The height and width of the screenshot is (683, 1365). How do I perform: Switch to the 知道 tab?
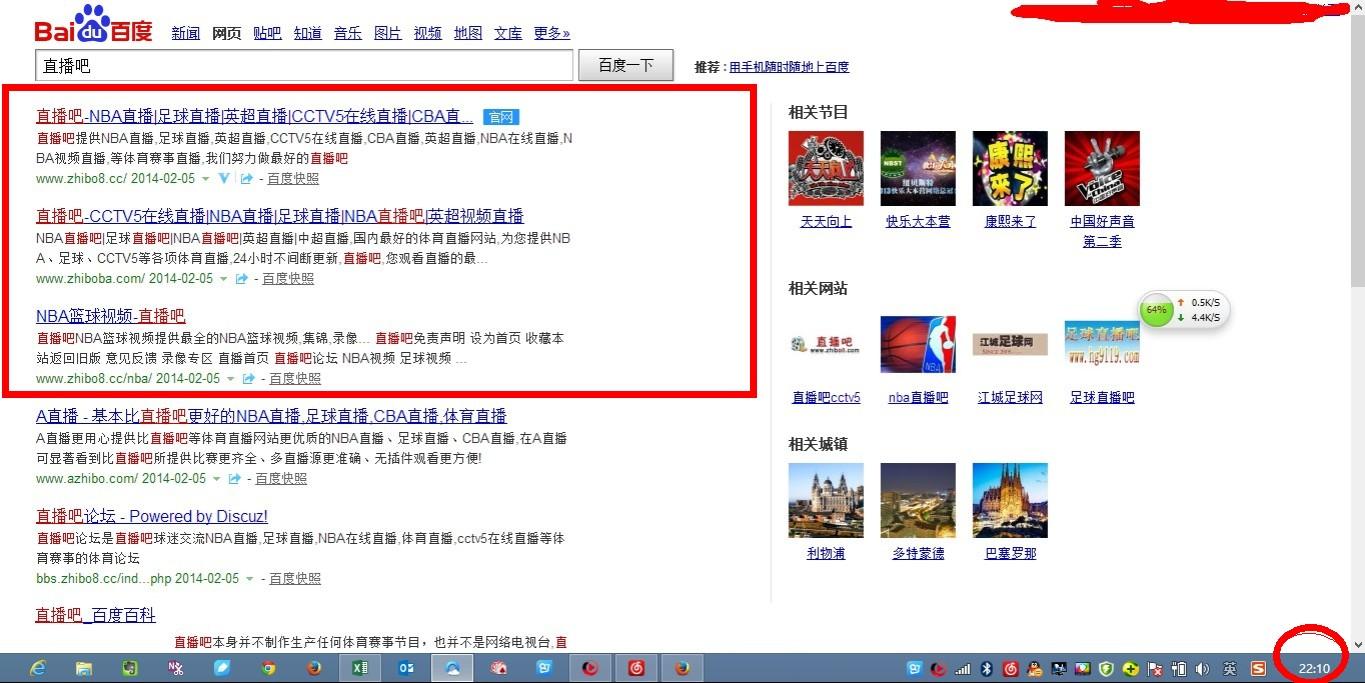pyautogui.click(x=308, y=33)
